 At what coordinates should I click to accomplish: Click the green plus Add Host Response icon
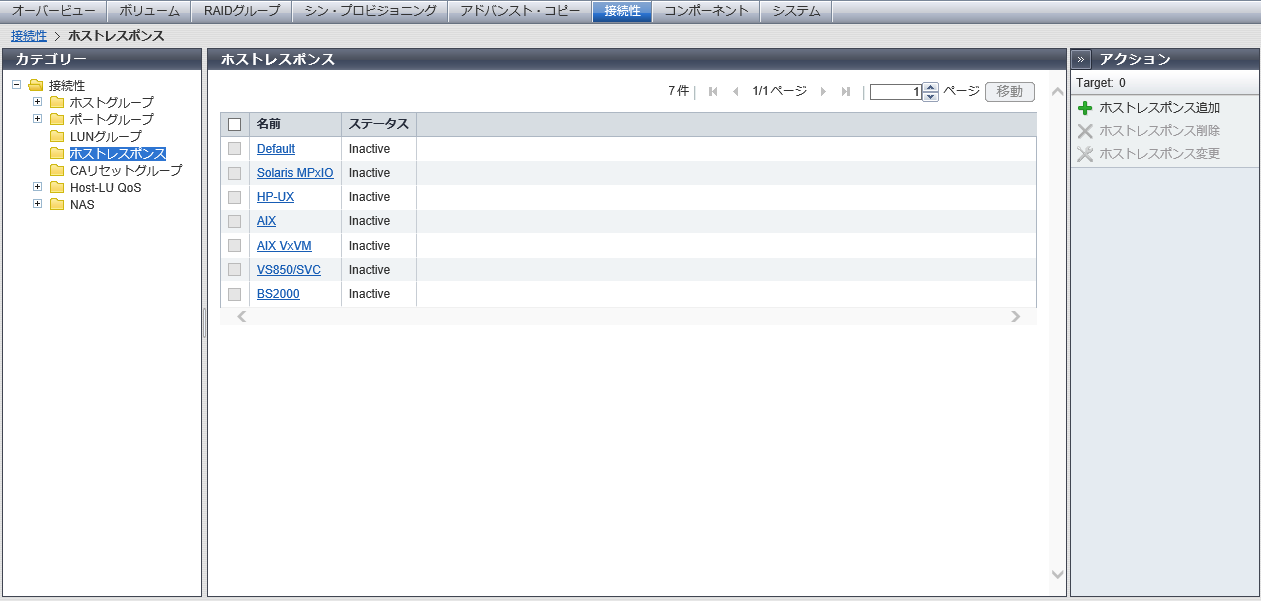point(1085,108)
